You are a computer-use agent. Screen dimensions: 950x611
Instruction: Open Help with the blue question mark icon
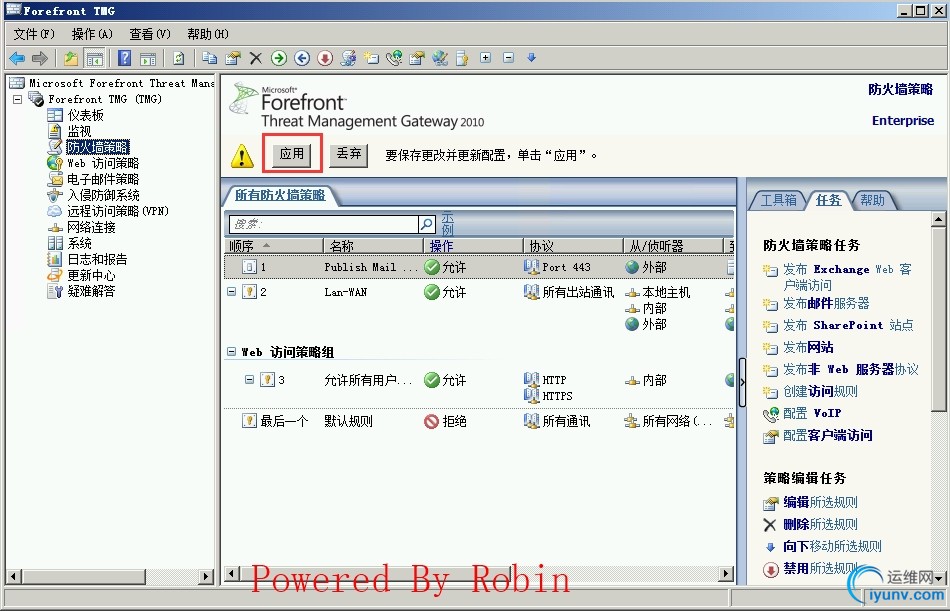pos(124,58)
